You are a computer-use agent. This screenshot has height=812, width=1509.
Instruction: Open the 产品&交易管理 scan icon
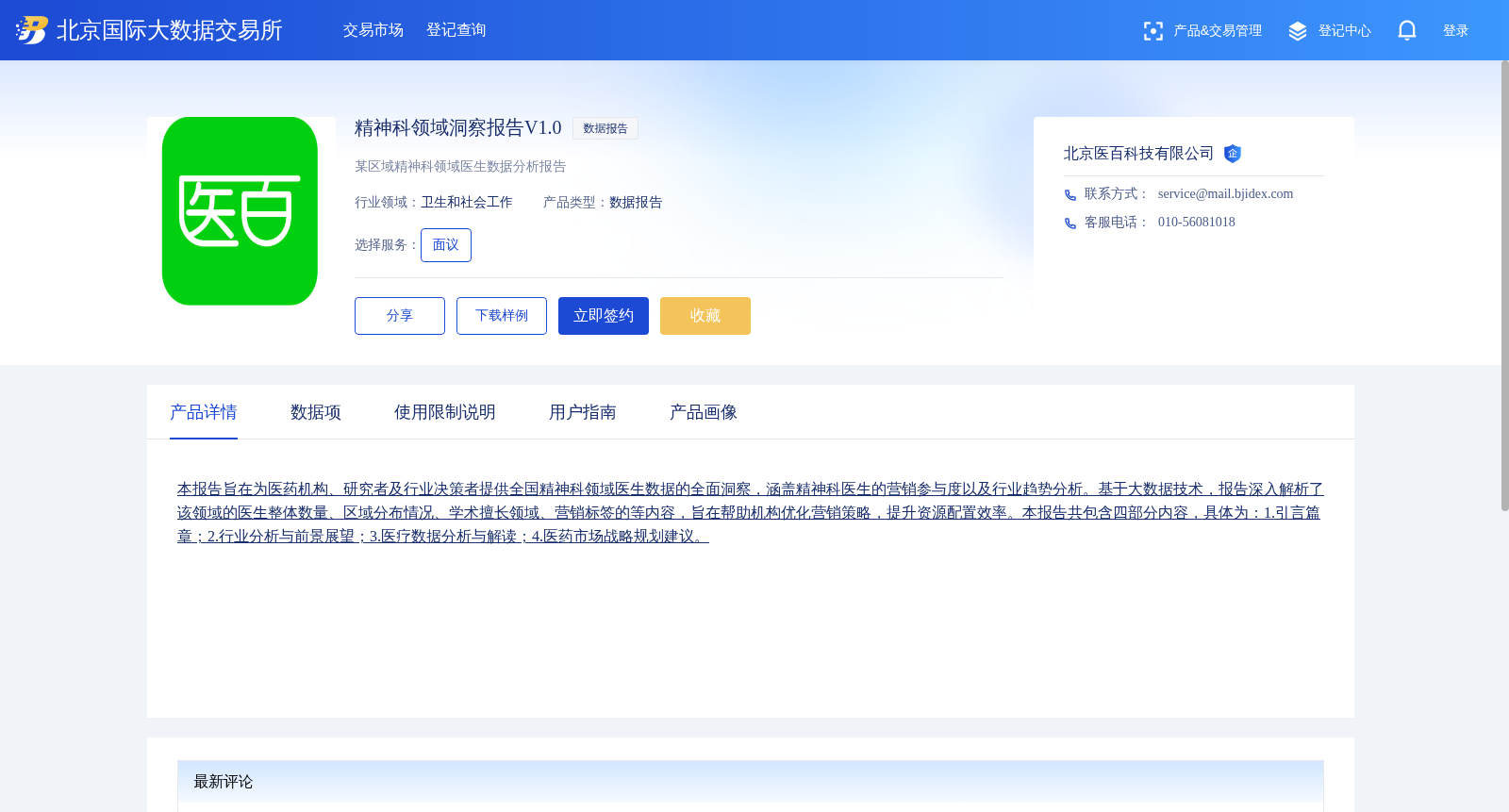point(1152,31)
